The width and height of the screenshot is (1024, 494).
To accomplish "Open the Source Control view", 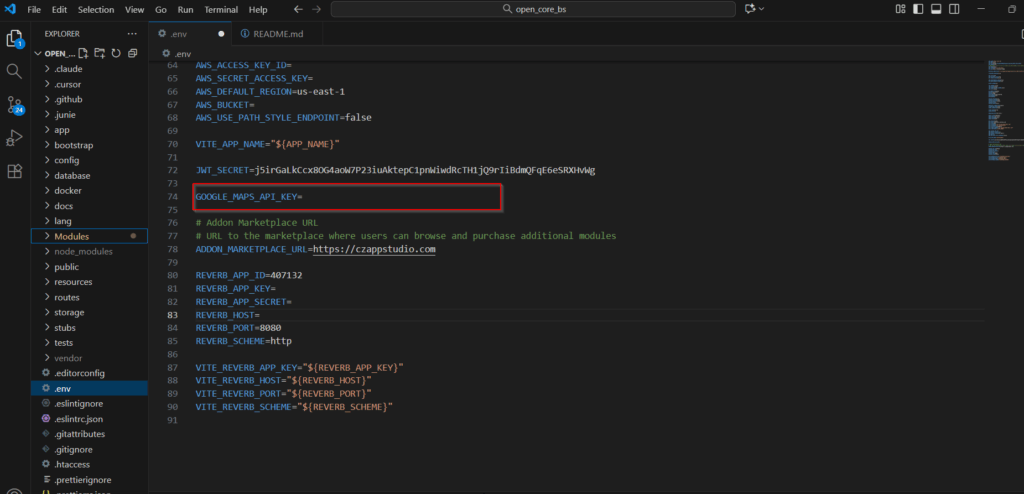I will (14, 104).
